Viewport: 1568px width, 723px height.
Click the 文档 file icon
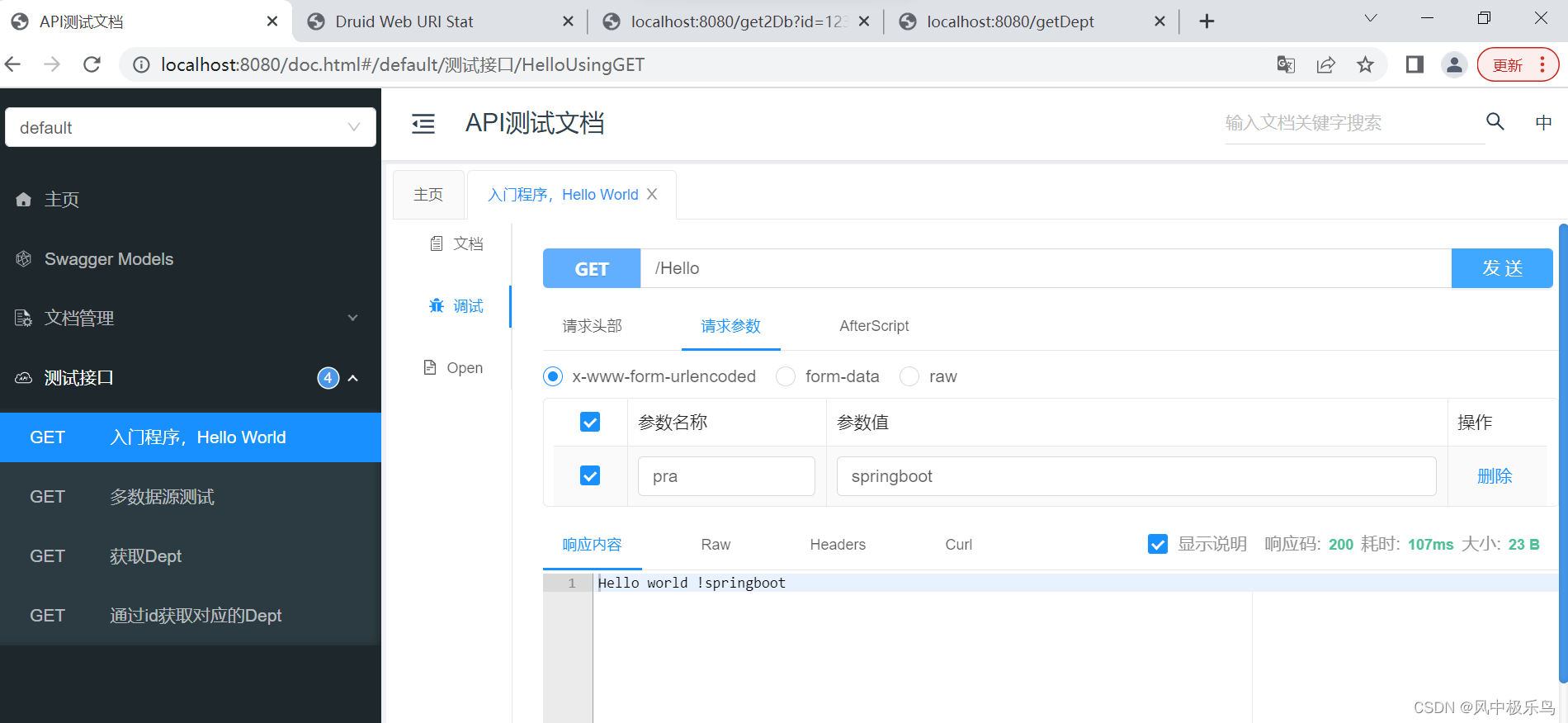click(437, 243)
